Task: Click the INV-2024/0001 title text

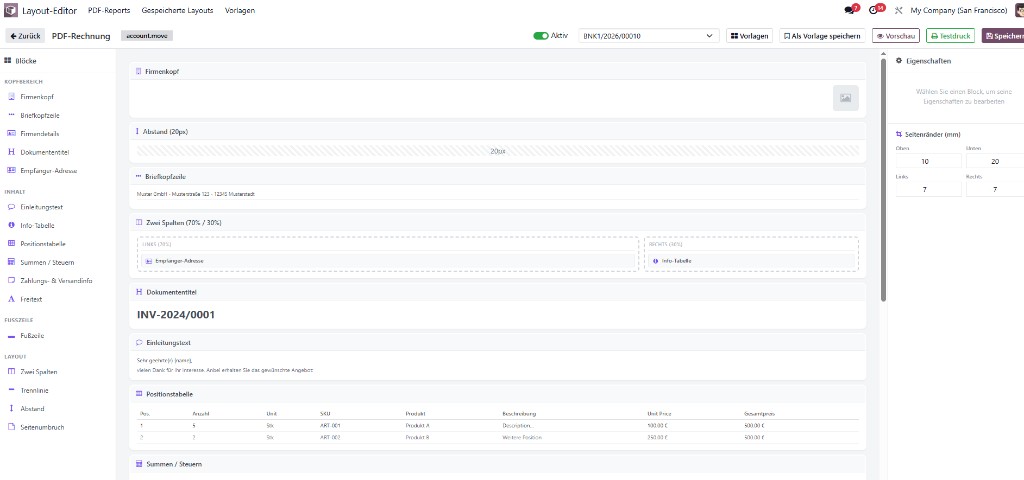Action: point(176,315)
